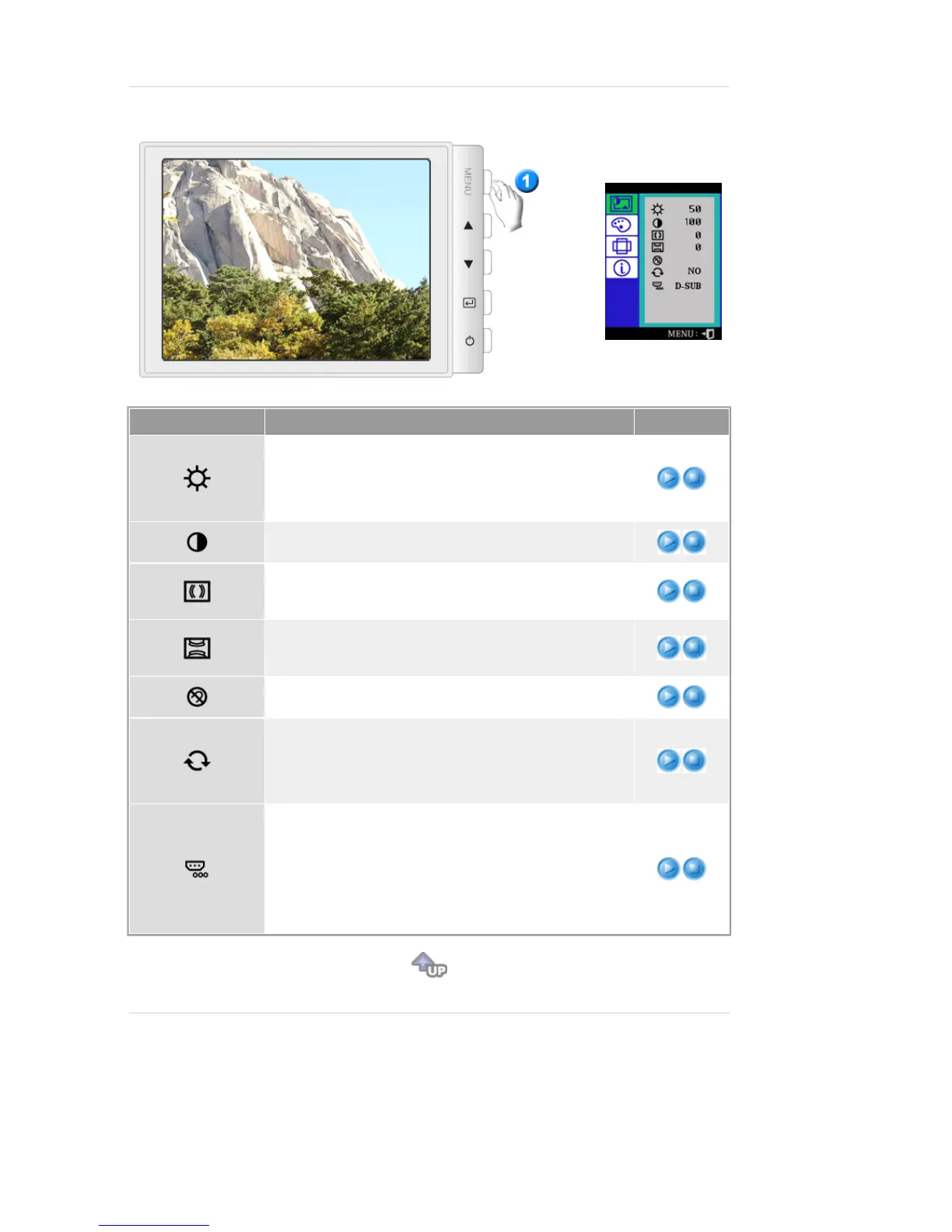Stop the vertical pincushion row animation
Screen dimensions: 952x1232
694,647
